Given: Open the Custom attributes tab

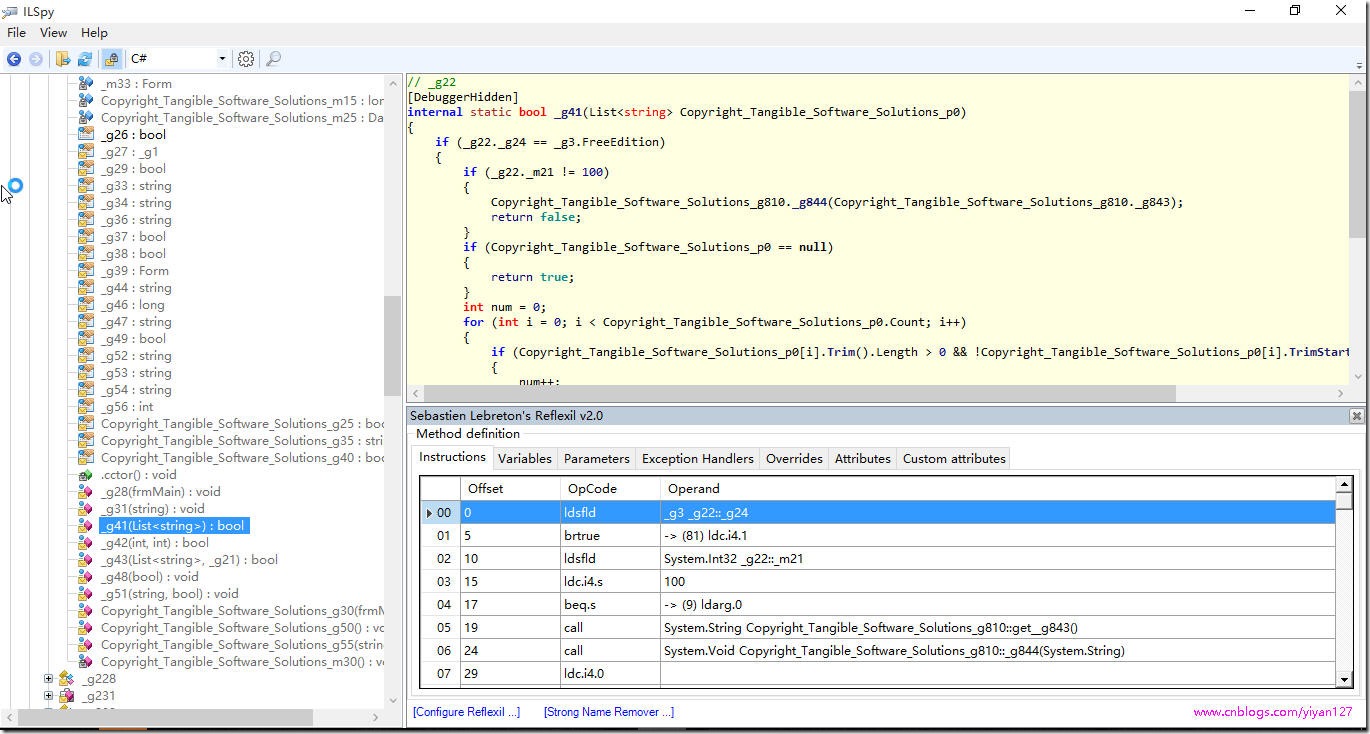Looking at the screenshot, I should (954, 459).
